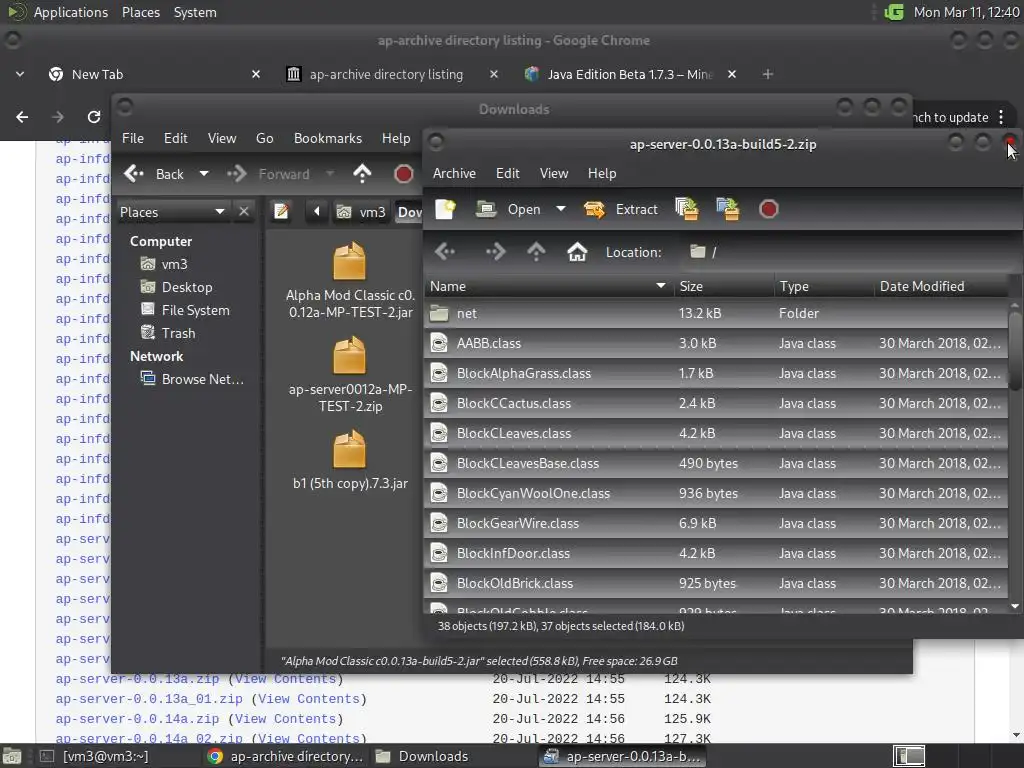Select ap-server0012a-MP-TEST-2.zip file icon

(349, 355)
